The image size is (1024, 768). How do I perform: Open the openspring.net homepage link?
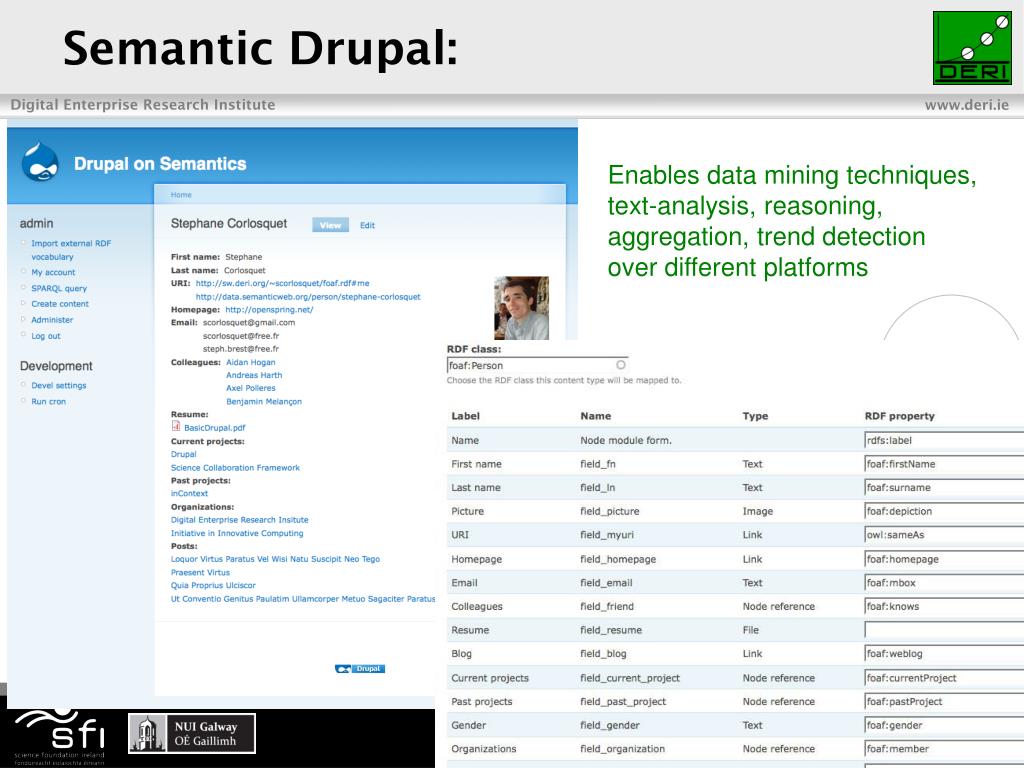(269, 310)
